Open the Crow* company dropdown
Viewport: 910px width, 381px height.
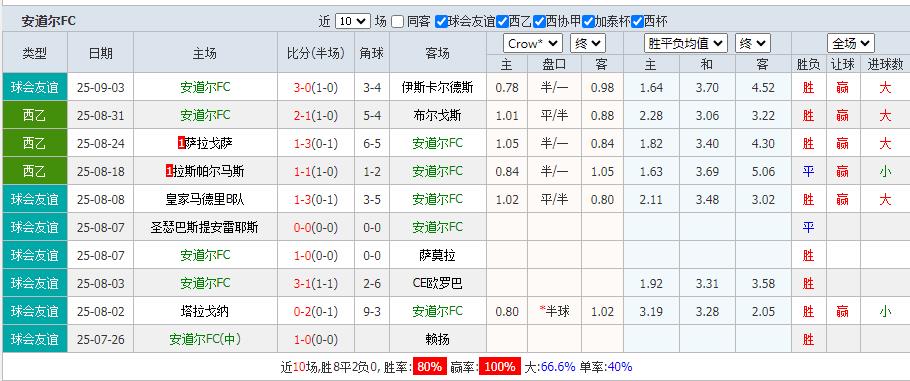(533, 43)
